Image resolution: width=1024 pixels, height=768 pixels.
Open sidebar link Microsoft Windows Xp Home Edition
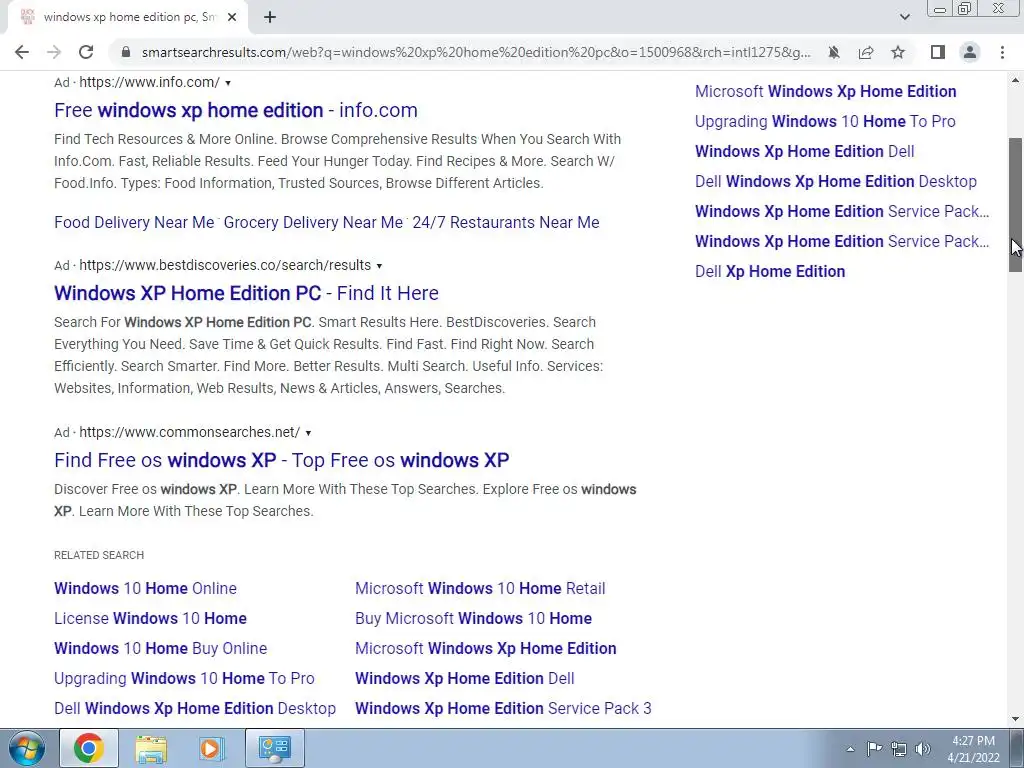point(825,91)
